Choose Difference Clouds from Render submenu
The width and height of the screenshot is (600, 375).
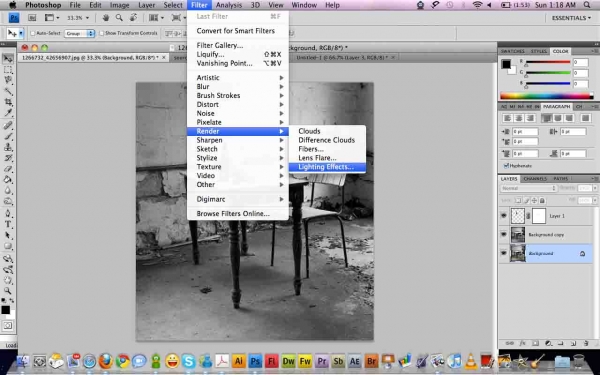tap(327, 140)
